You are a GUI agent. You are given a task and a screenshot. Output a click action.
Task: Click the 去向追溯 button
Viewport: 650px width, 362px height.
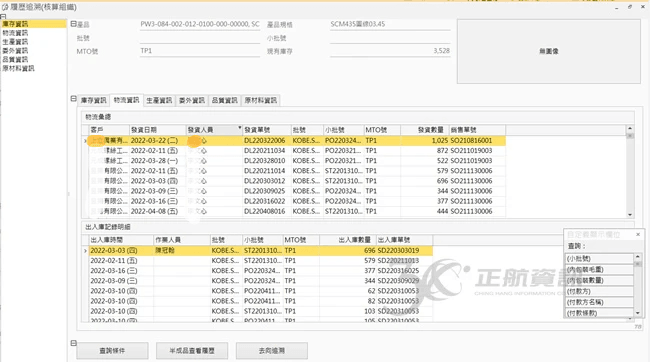(272, 351)
